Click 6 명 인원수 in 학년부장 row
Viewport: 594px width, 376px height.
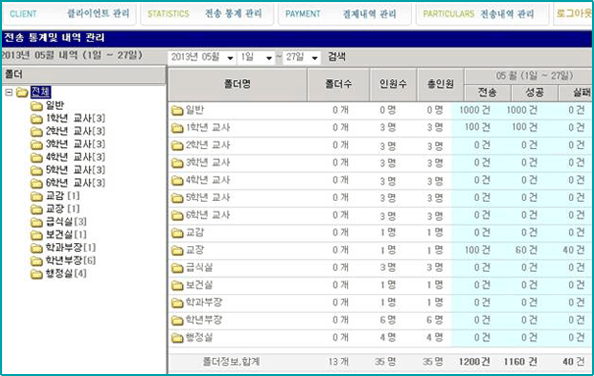coord(388,320)
